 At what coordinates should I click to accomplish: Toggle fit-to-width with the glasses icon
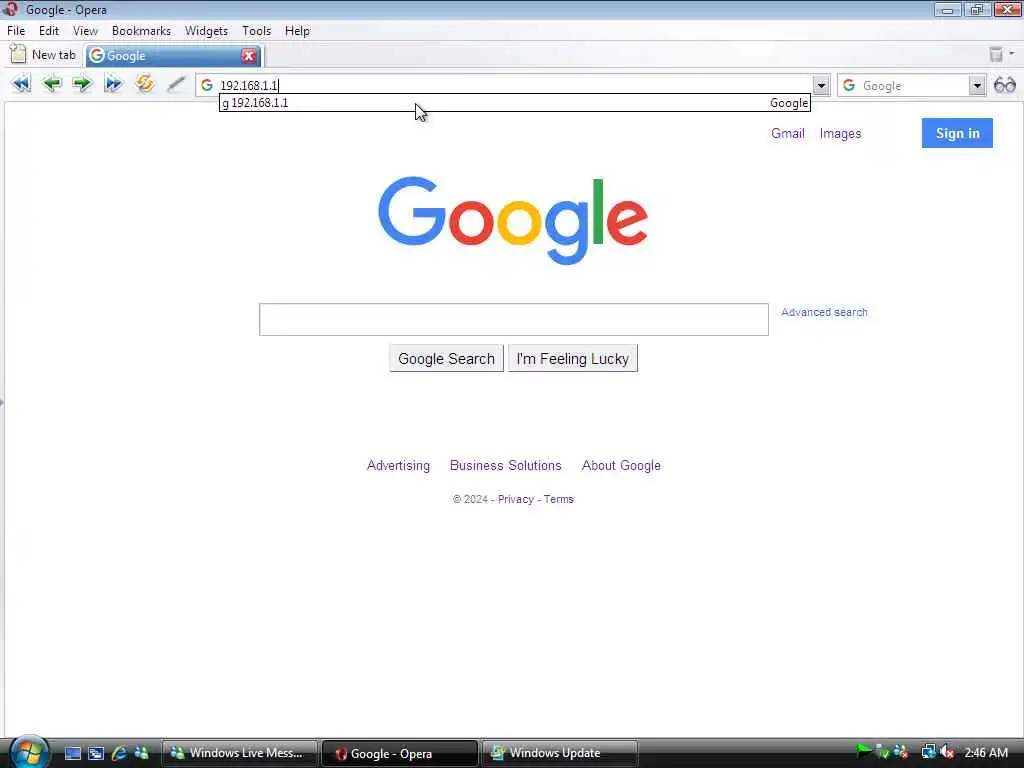[x=1004, y=85]
